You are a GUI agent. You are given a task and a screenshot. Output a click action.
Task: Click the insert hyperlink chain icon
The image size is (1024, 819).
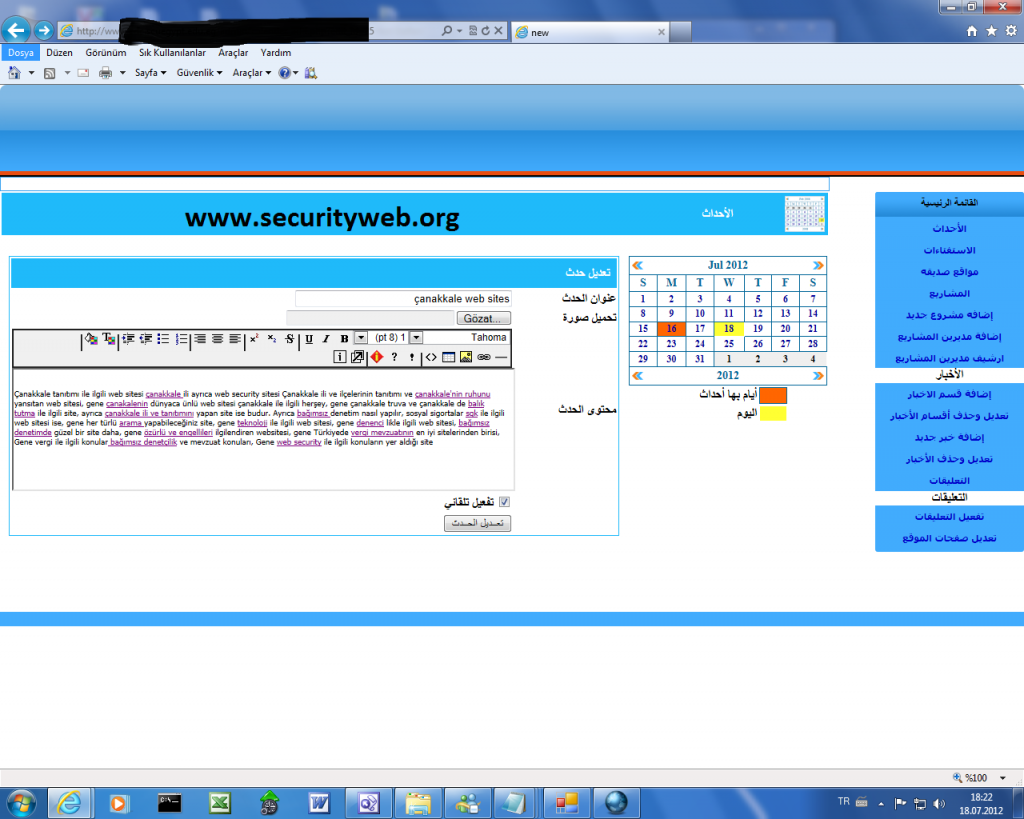click(483, 357)
